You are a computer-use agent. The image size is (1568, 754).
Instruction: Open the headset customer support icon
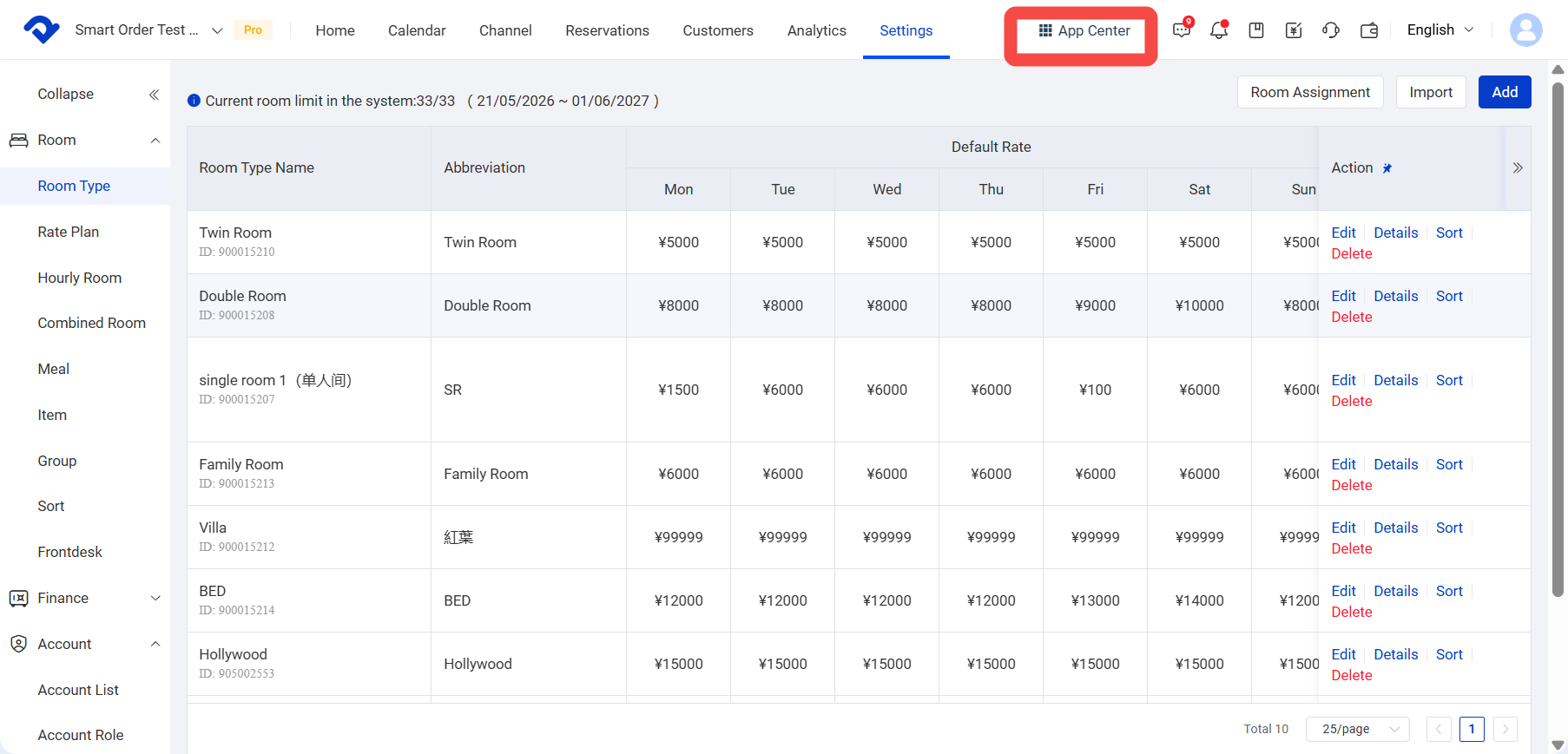pos(1331,30)
